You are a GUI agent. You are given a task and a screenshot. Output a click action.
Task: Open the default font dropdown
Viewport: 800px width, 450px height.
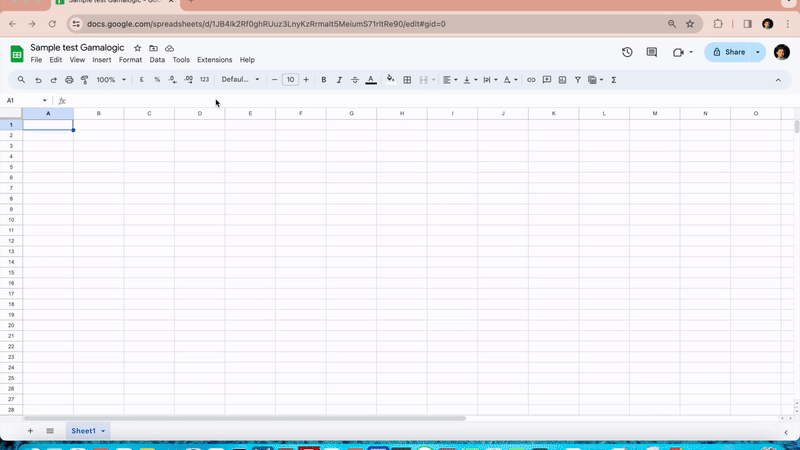pyautogui.click(x=240, y=80)
